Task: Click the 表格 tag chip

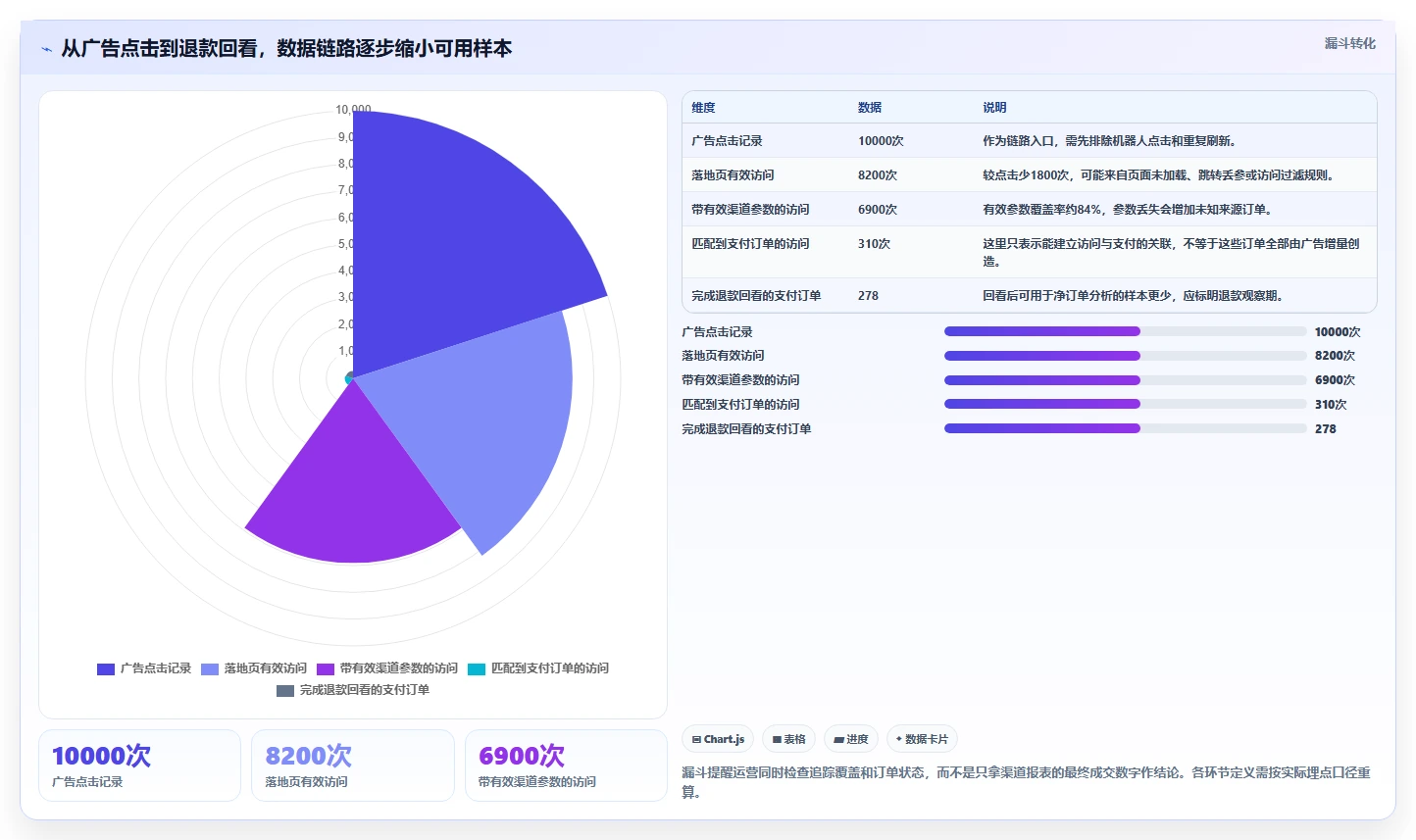Action: (x=788, y=739)
